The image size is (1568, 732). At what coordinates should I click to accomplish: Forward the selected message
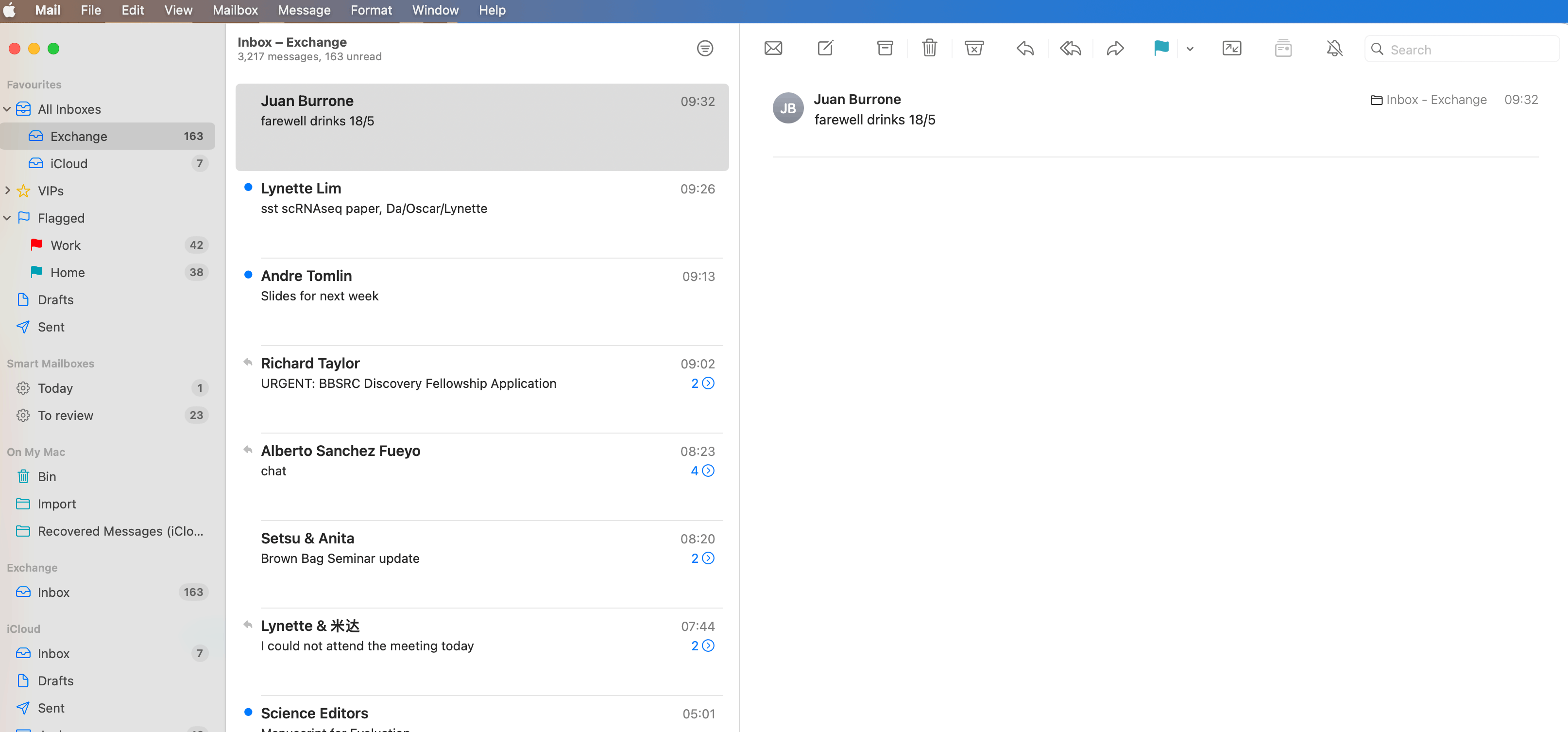point(1115,48)
